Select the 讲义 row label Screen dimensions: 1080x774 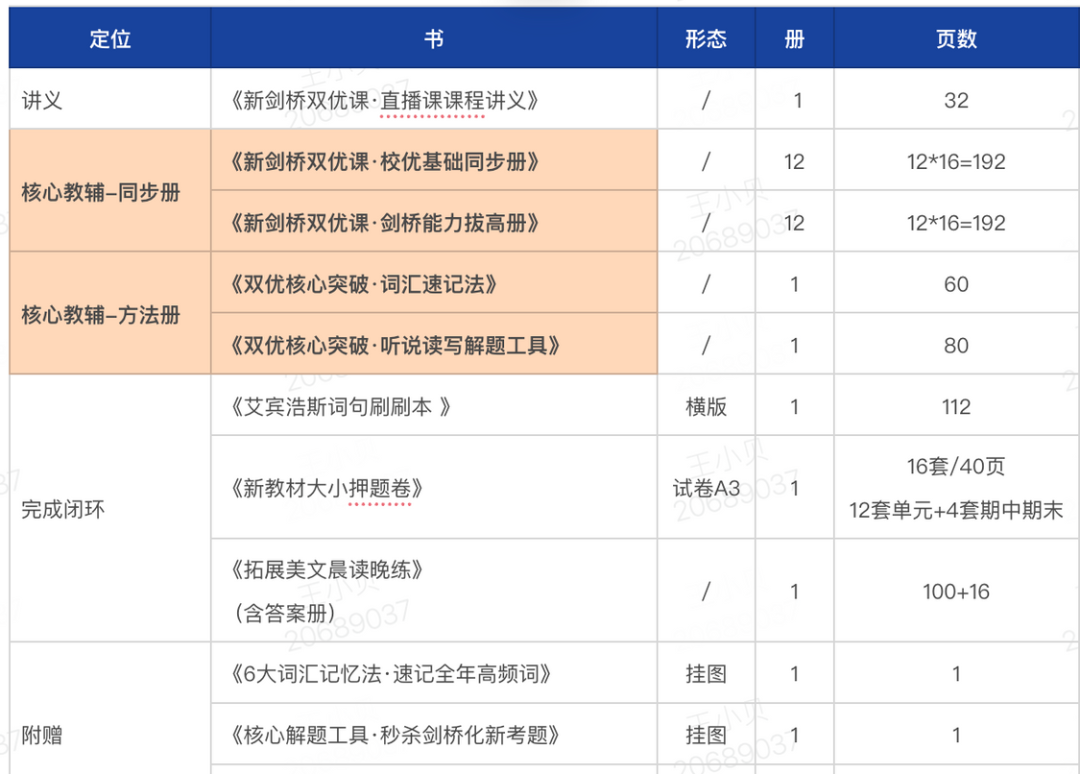[x=35, y=99]
